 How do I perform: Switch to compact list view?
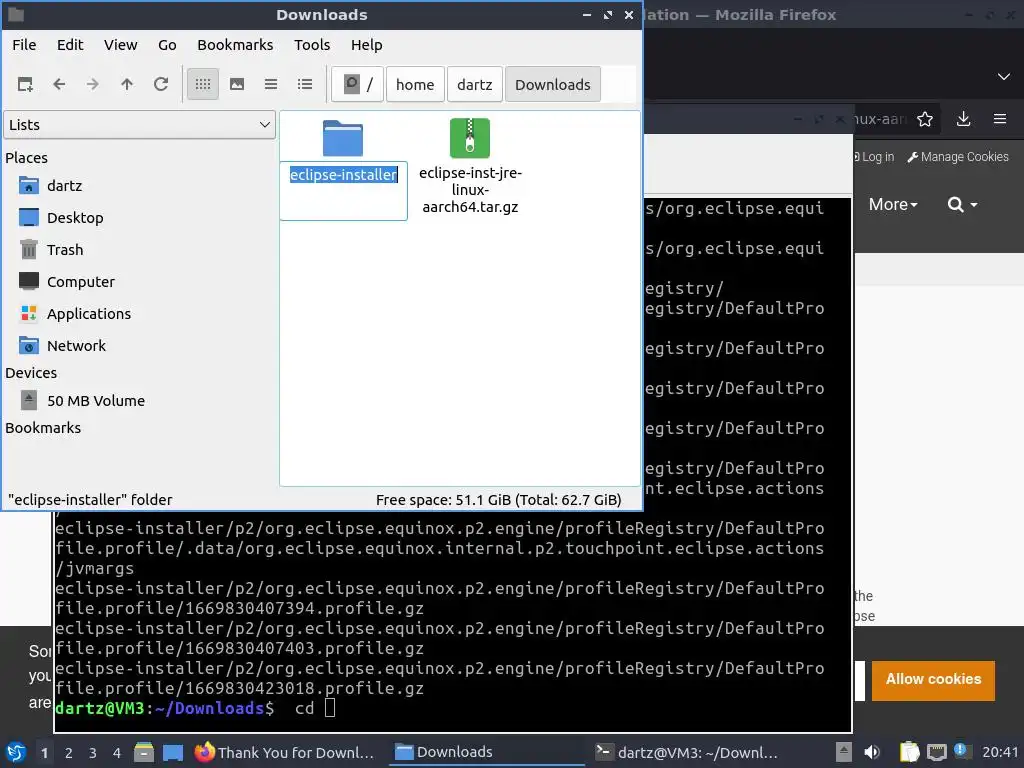point(271,84)
